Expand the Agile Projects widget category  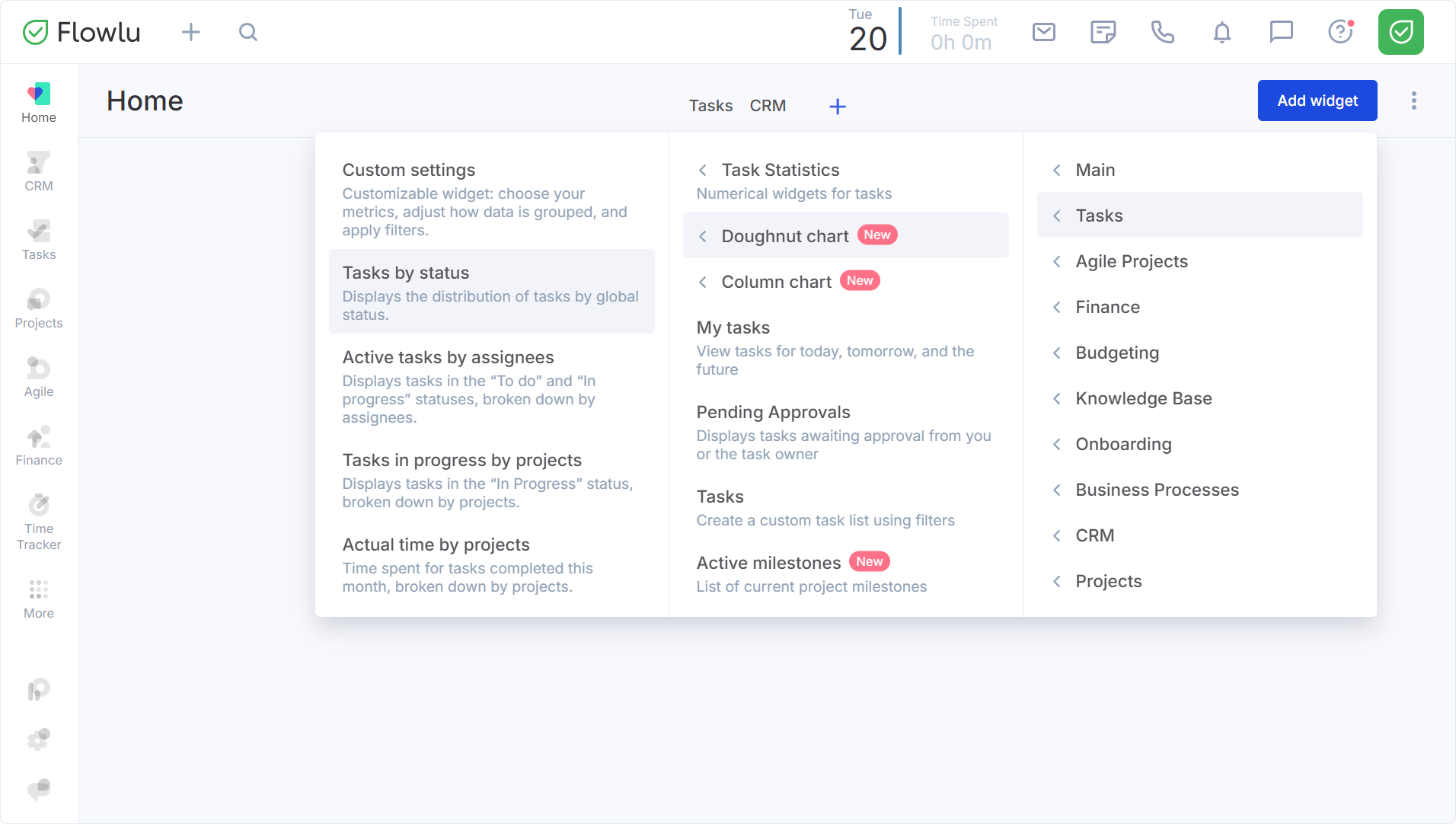coord(1132,261)
